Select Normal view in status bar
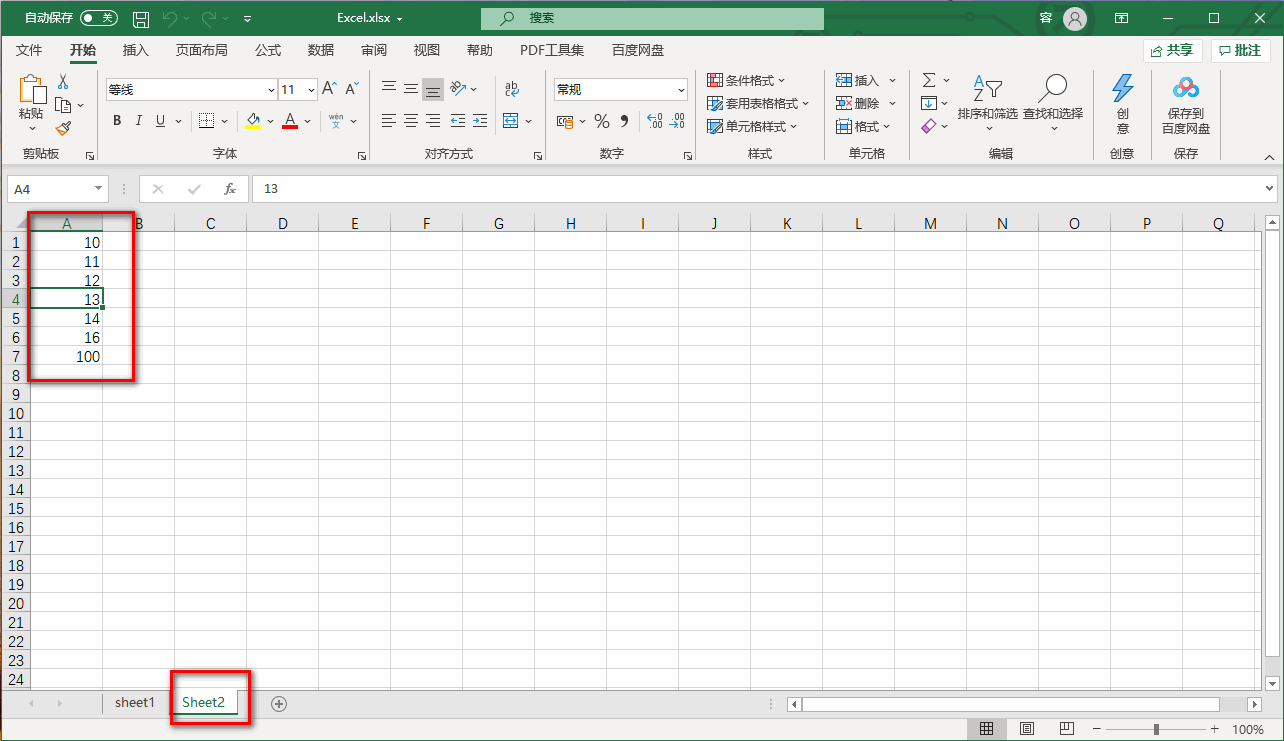 (986, 729)
